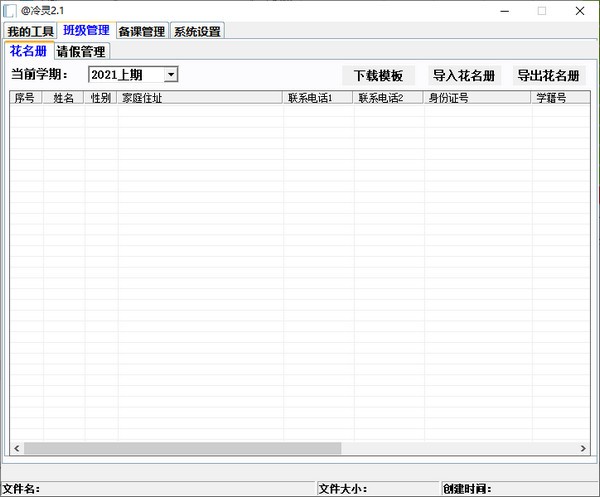This screenshot has width=600, height=497.
Task: Click the horizontal scrollbar thumb
Action: pyautogui.click(x=182, y=448)
